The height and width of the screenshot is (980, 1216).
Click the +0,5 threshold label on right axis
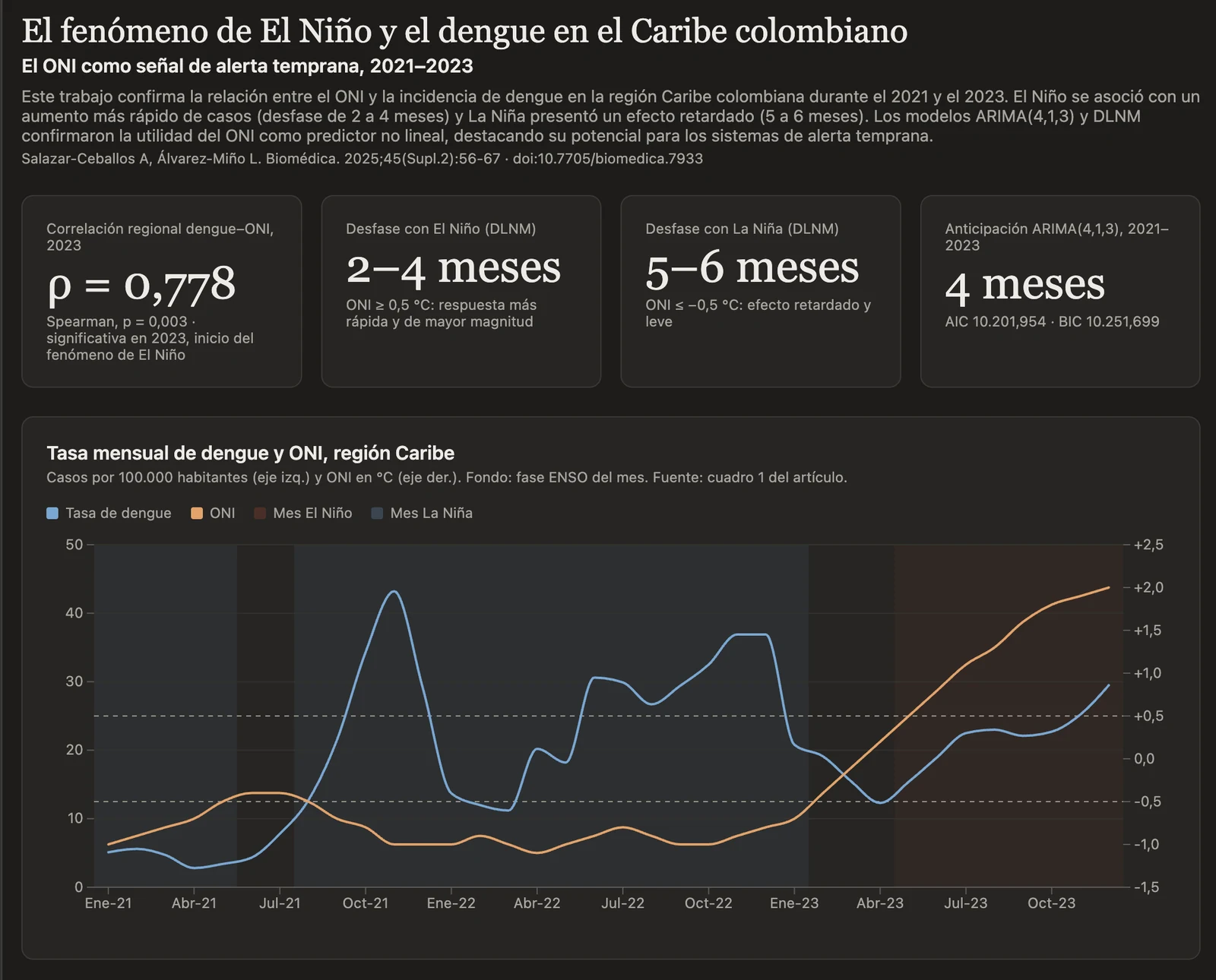click(1148, 716)
